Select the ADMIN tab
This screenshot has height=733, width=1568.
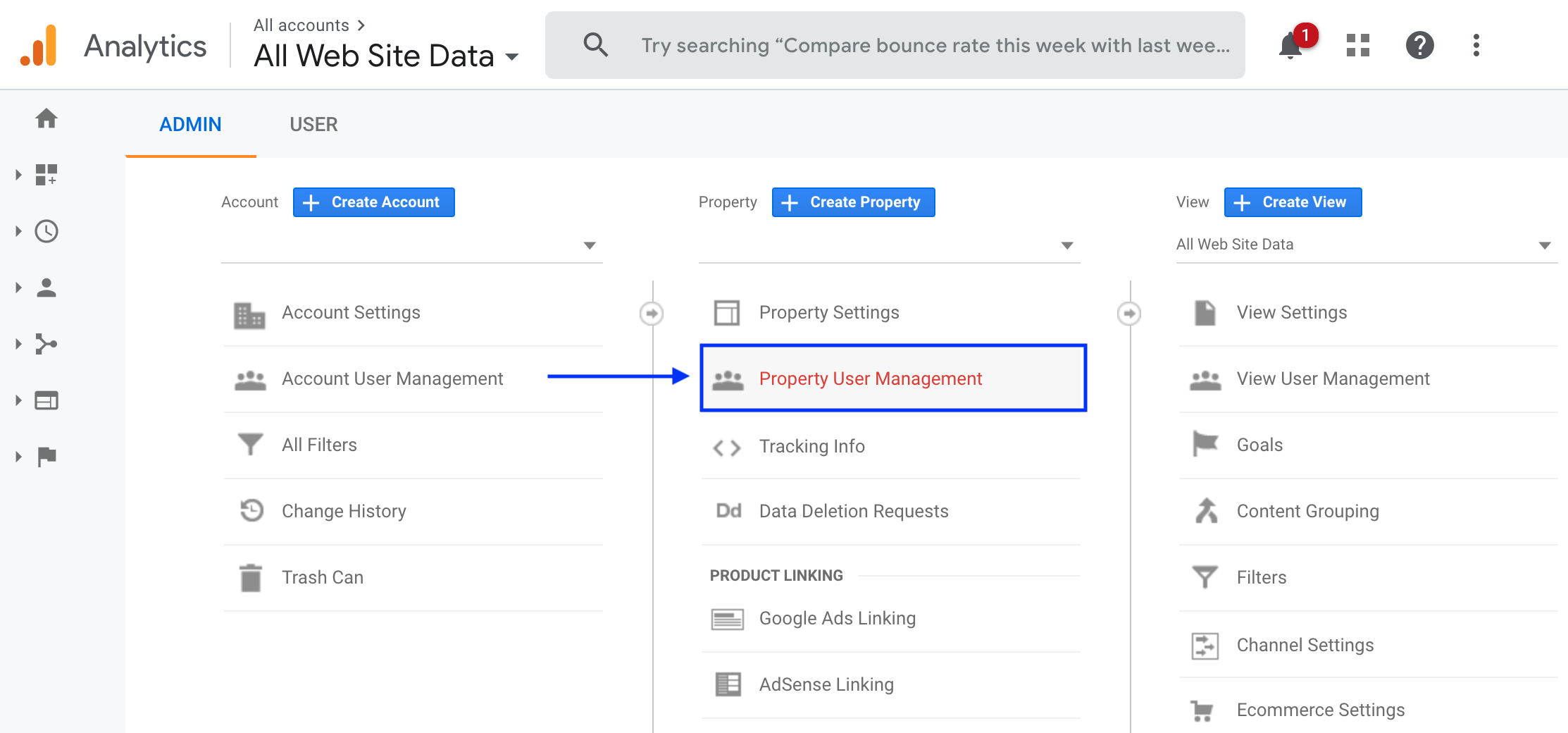(x=190, y=125)
